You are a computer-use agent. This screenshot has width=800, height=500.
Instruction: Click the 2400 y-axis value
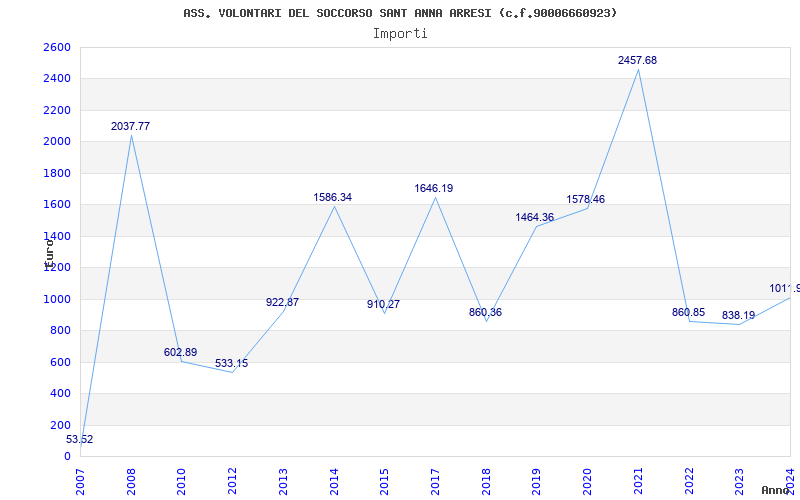coord(57,79)
